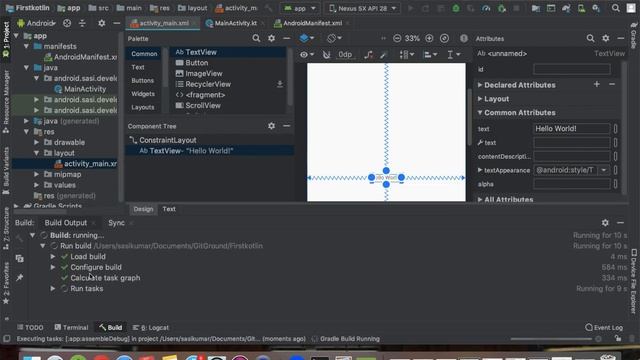Click the Make Project hammer icon
The height and width of the screenshot is (360, 640).
(269, 8)
